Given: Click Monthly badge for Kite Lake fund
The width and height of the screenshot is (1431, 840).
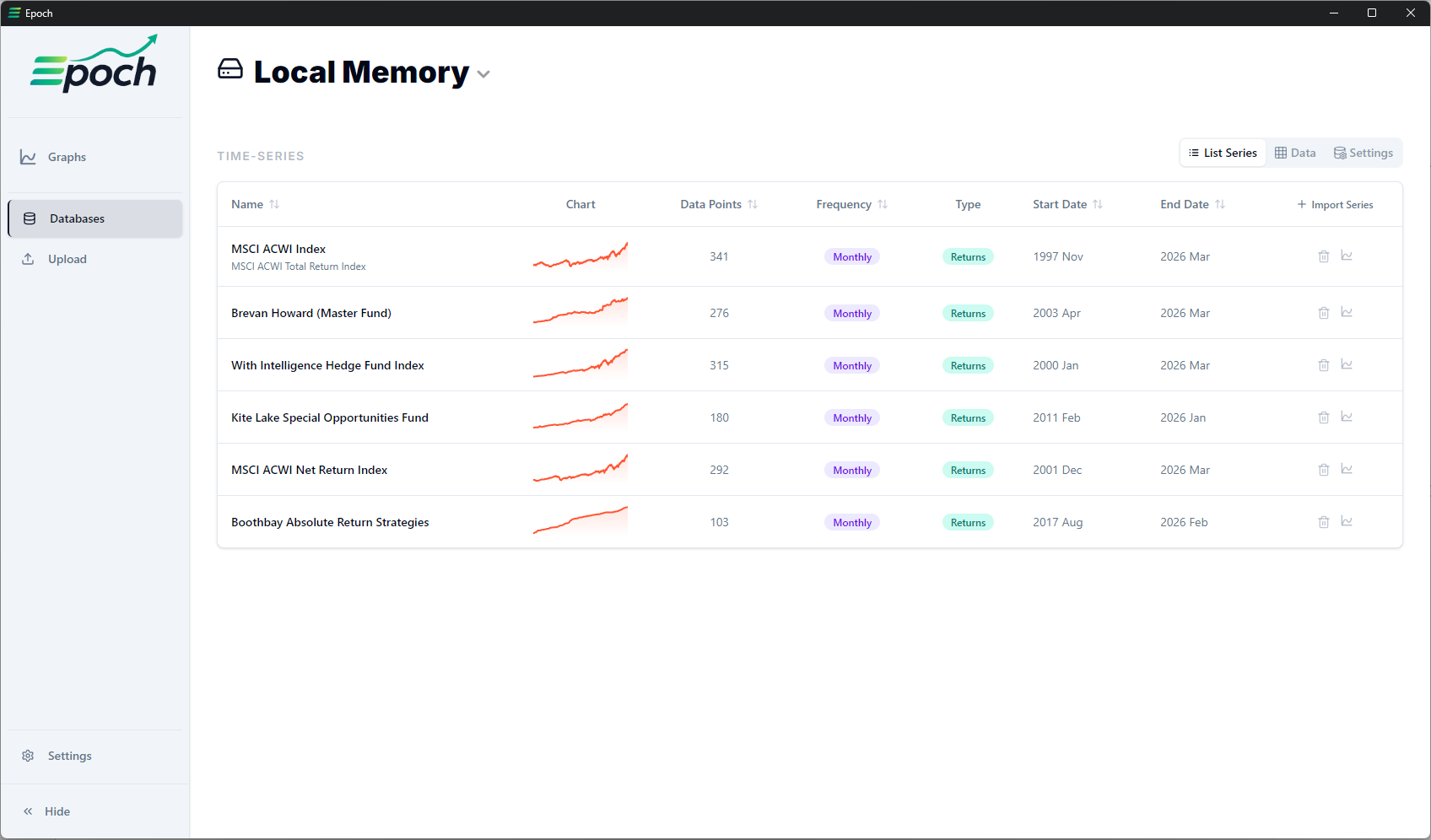Looking at the screenshot, I should 852,418.
